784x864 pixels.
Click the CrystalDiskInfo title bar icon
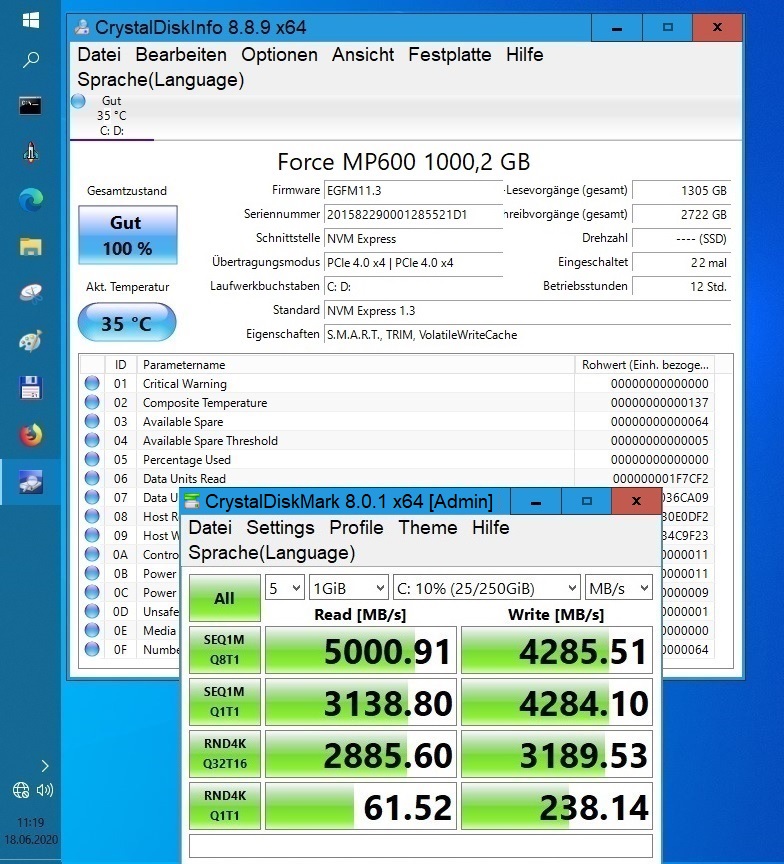(83, 27)
